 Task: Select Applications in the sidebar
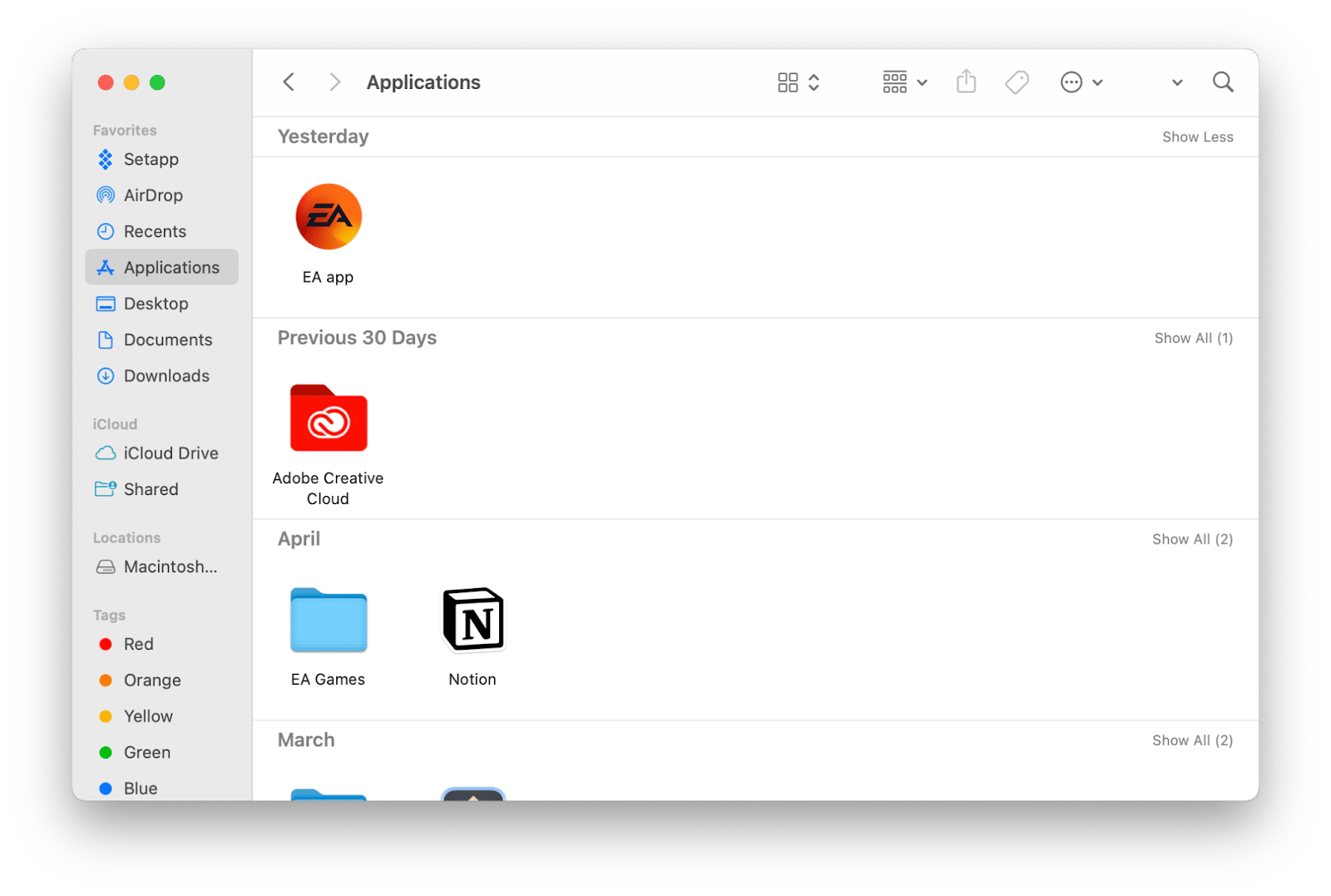click(x=161, y=267)
